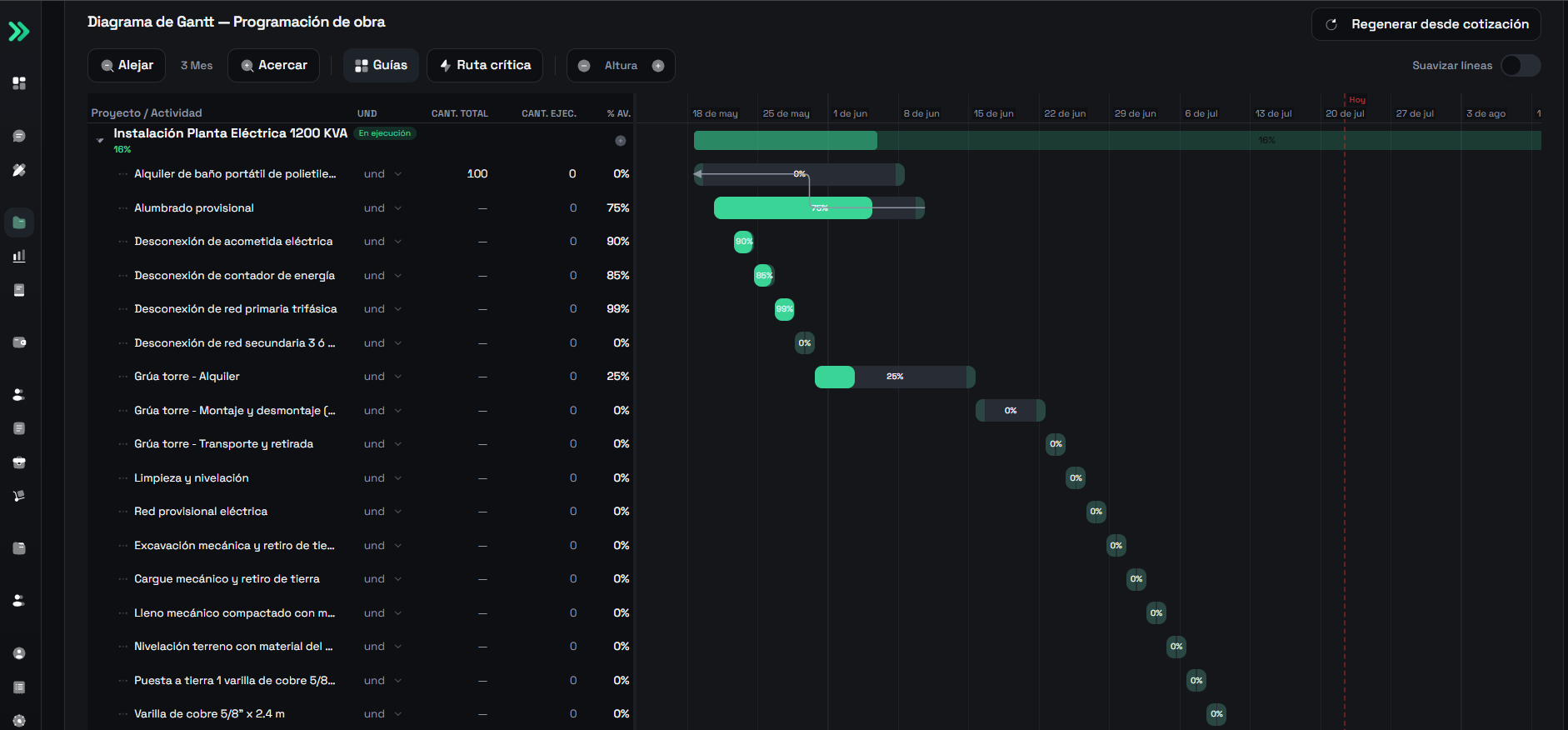Select Excavación mecánica y retiro de tie... row
This screenshot has width=1568, height=730.
click(x=360, y=546)
